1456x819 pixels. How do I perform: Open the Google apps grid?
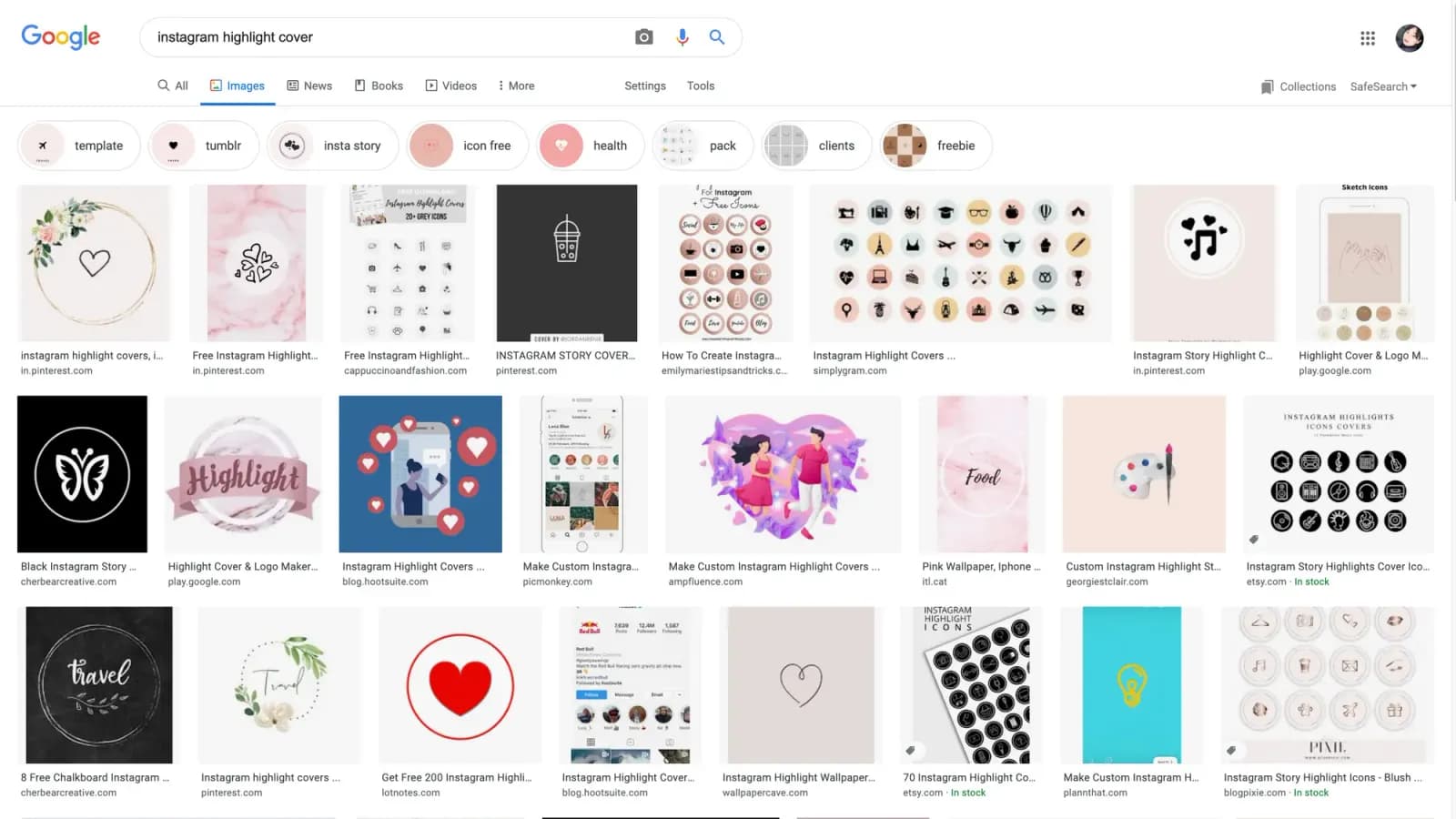[1367, 38]
